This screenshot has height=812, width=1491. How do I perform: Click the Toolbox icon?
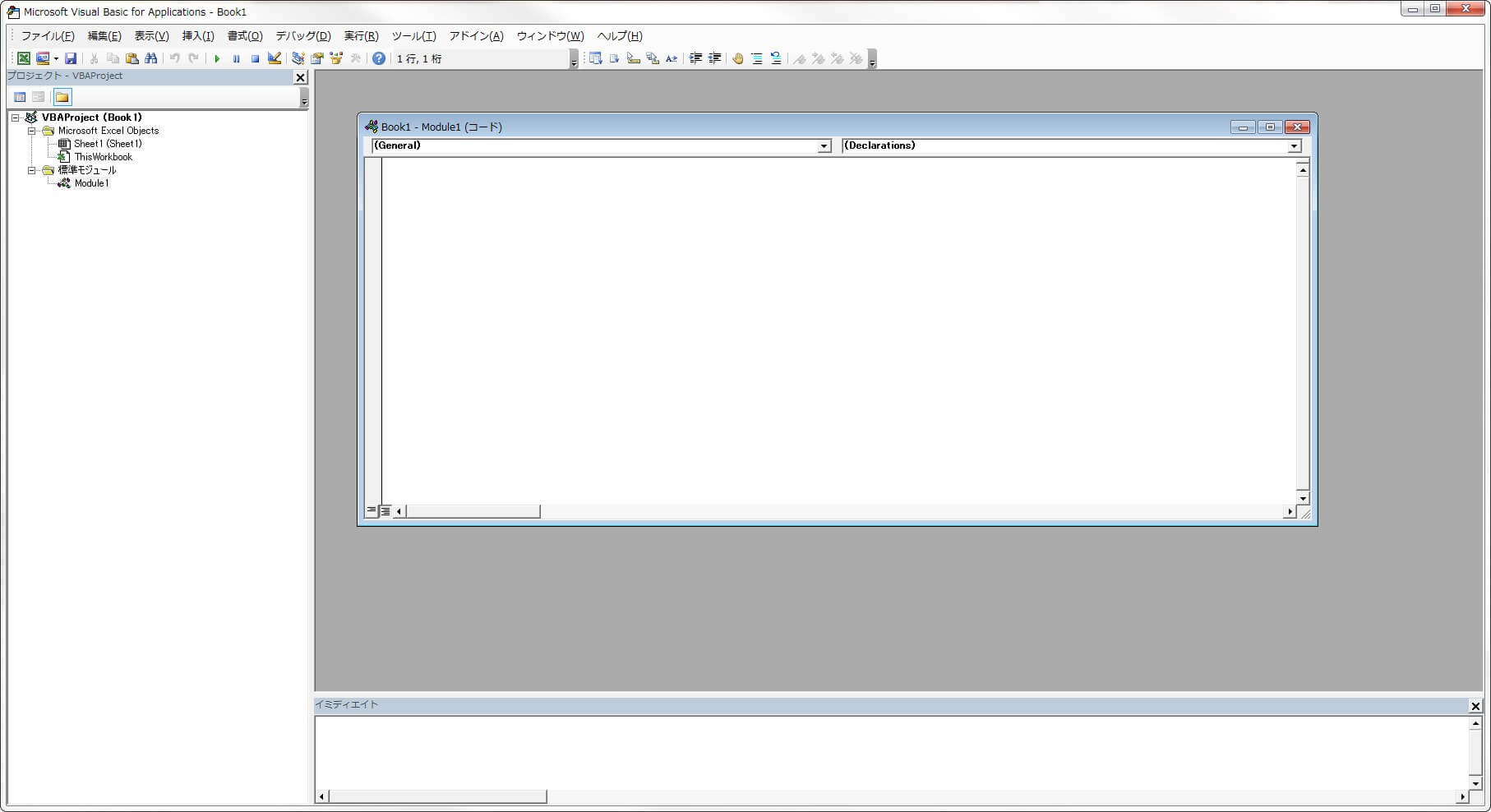(355, 58)
